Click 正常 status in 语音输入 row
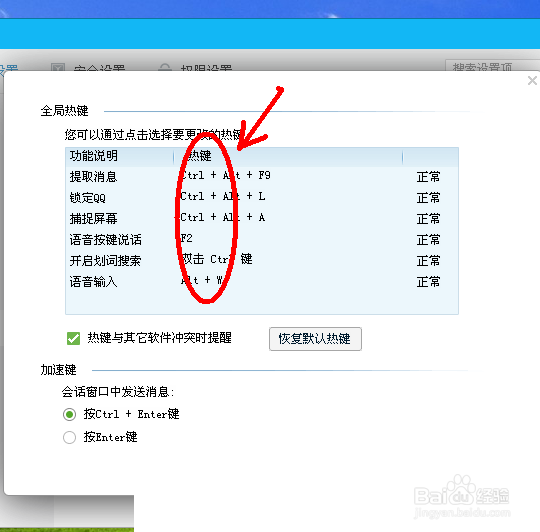Image resolution: width=540 pixels, height=532 pixels. tap(428, 282)
